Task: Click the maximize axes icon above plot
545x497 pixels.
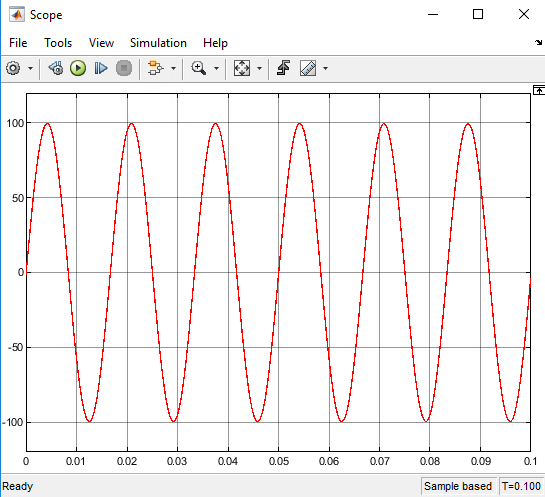Action: [539, 90]
